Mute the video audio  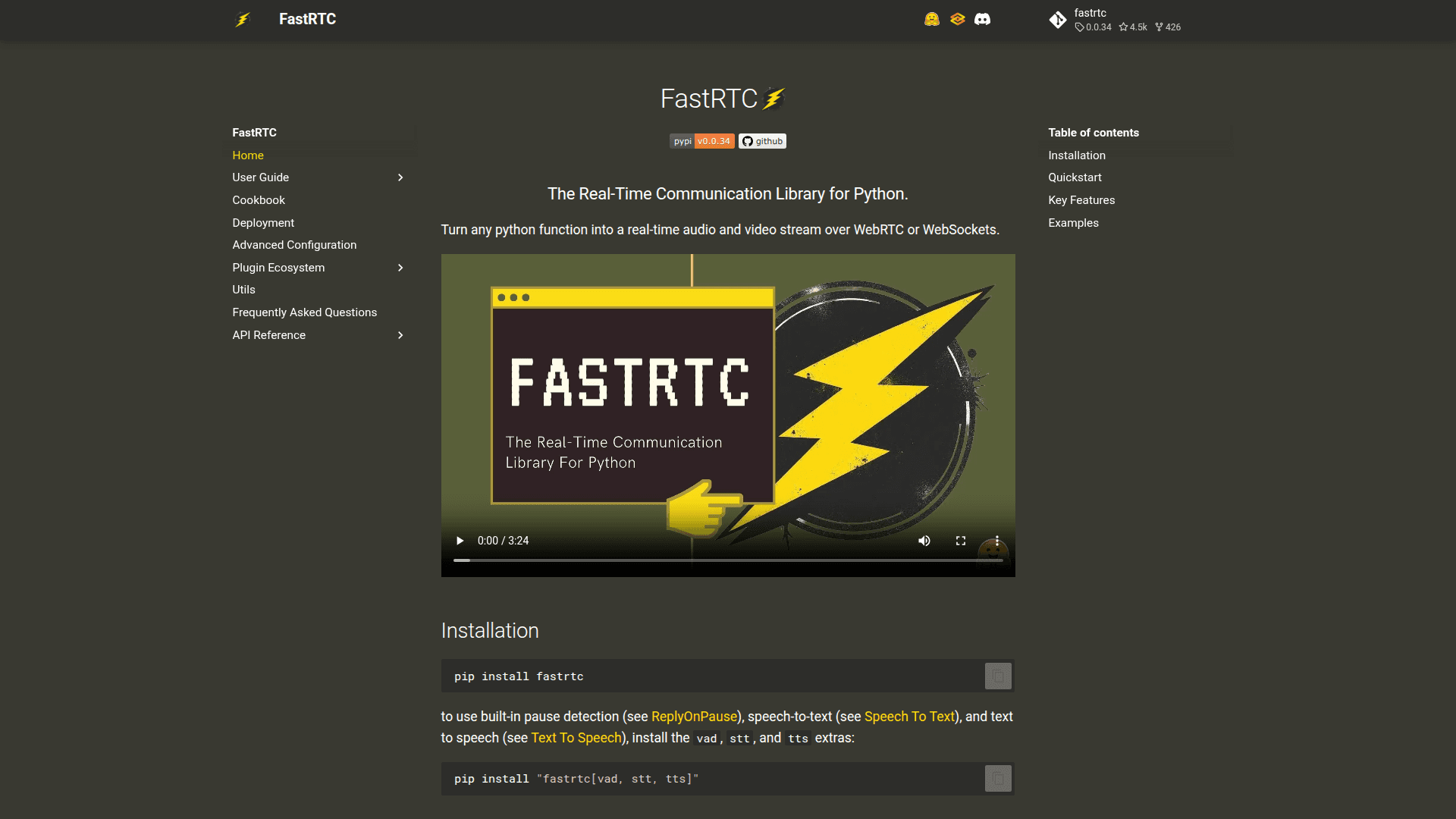click(924, 541)
